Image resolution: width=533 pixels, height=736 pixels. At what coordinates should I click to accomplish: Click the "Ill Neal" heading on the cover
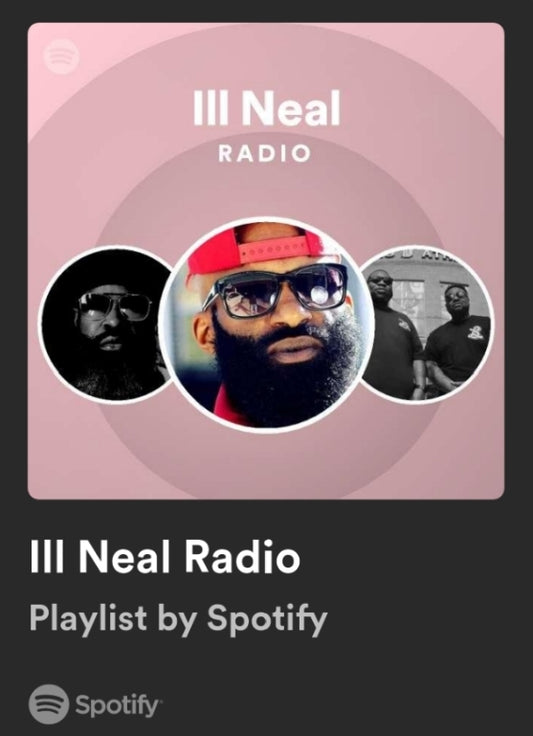pos(267,108)
